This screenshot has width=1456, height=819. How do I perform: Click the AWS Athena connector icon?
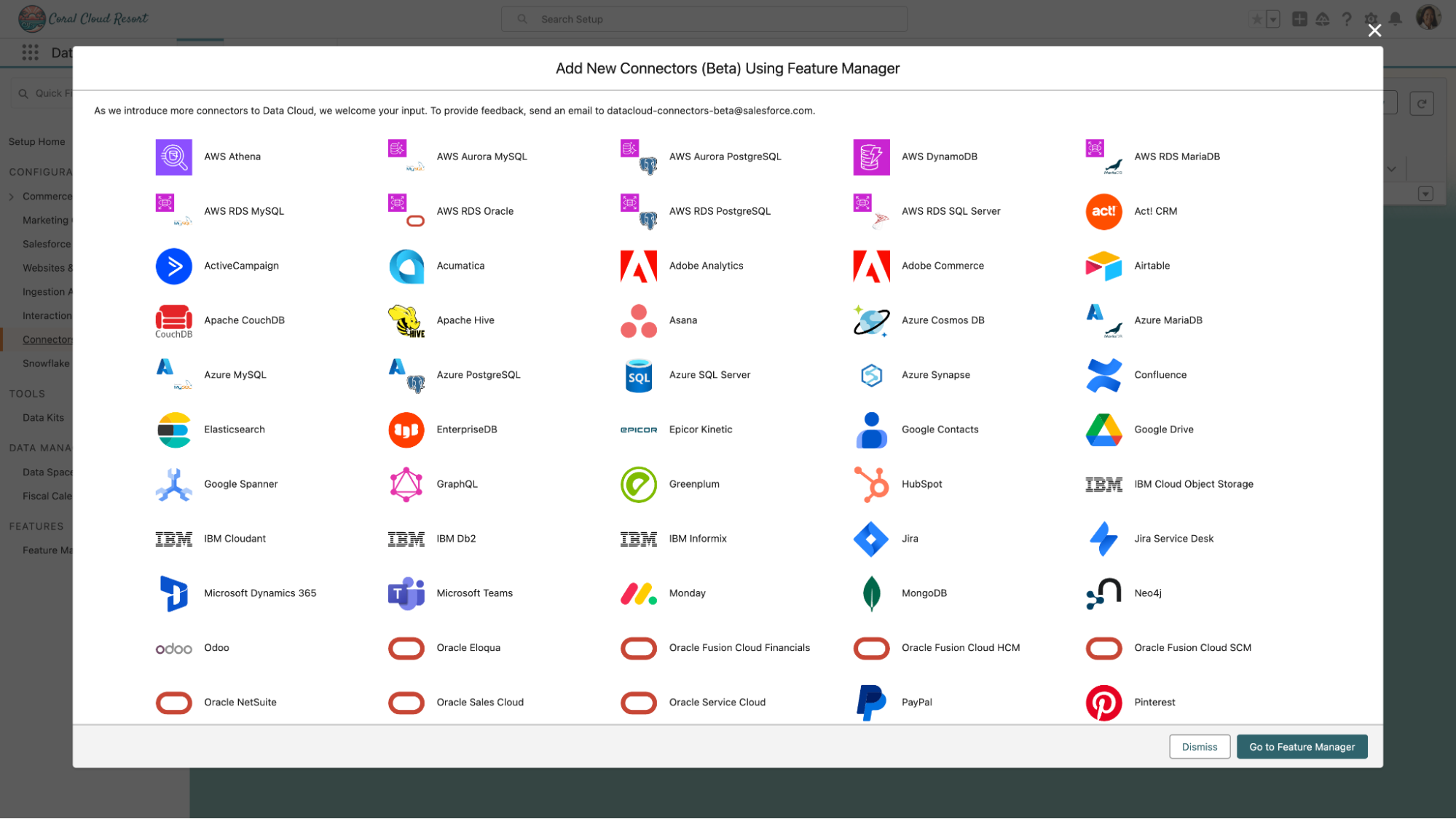(x=173, y=157)
